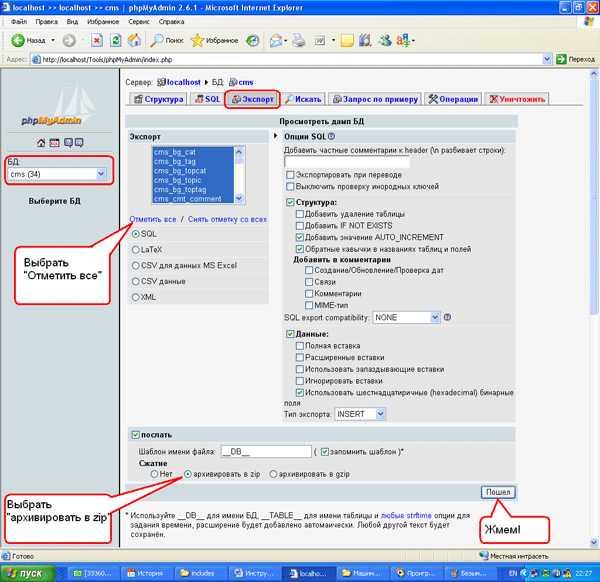Open the Поиск search tool
Viewport: 600px width, 582px height.
click(167, 40)
